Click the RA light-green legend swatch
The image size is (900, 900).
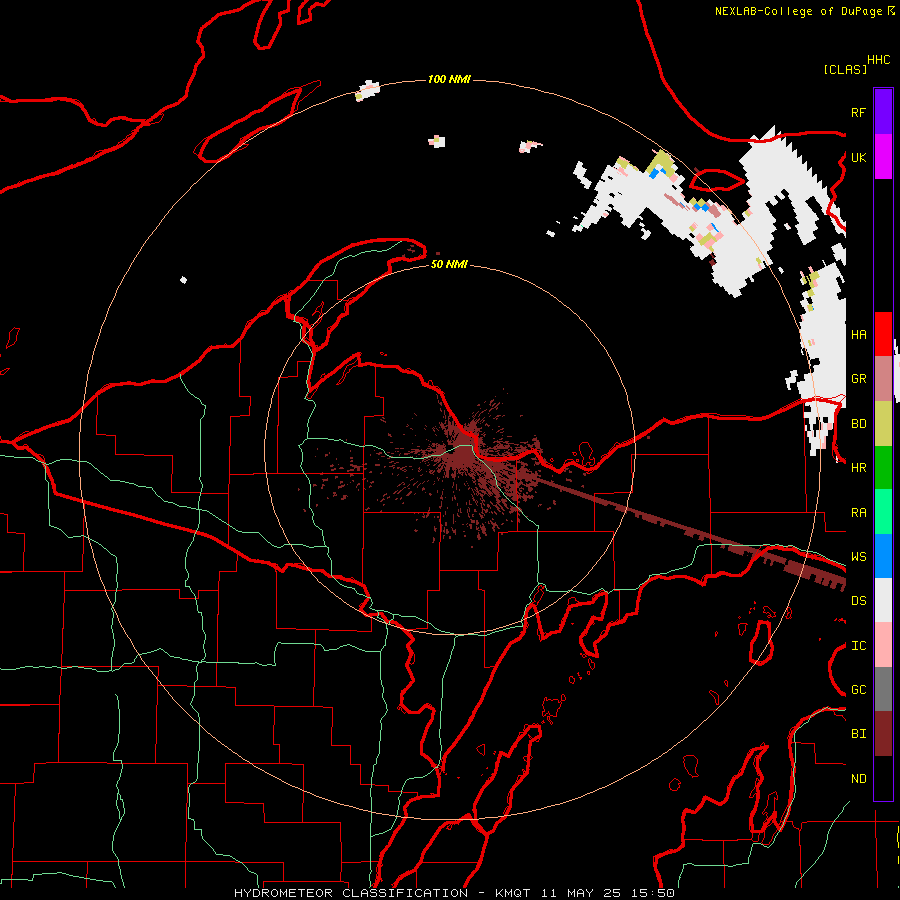point(883,512)
